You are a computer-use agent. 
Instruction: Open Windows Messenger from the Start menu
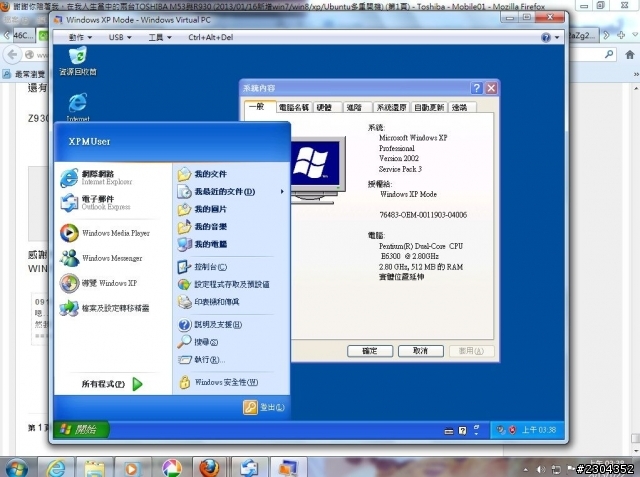tap(101, 258)
